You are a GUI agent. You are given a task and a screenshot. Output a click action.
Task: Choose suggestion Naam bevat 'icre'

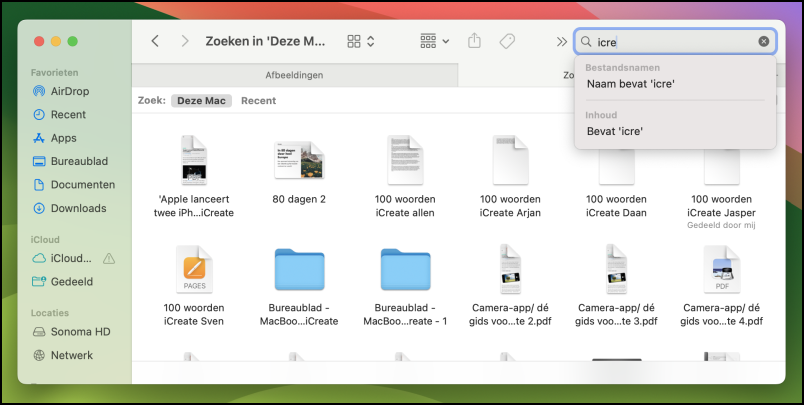tap(631, 84)
